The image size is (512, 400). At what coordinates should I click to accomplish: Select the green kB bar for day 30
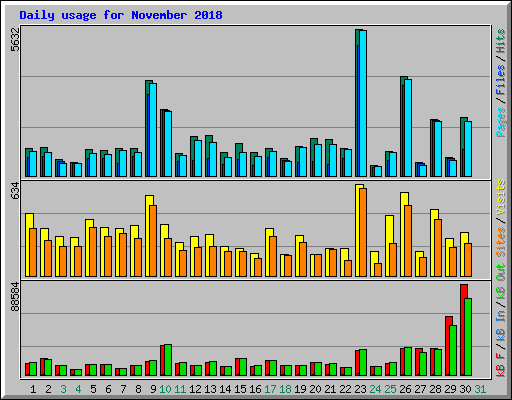coord(468,337)
